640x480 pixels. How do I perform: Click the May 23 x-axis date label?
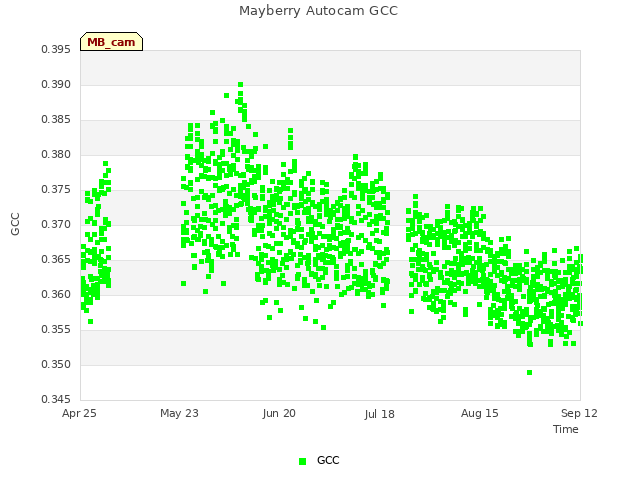pos(179,413)
